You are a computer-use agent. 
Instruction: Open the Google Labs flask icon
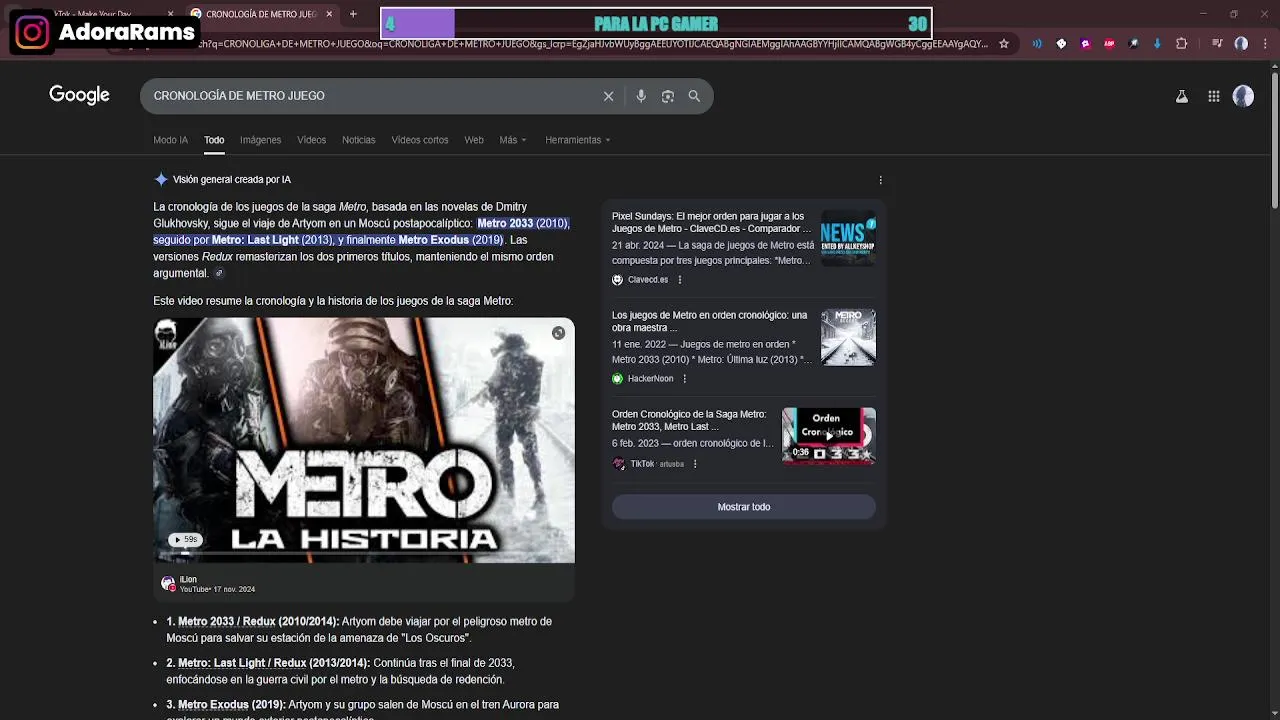pyautogui.click(x=1182, y=96)
